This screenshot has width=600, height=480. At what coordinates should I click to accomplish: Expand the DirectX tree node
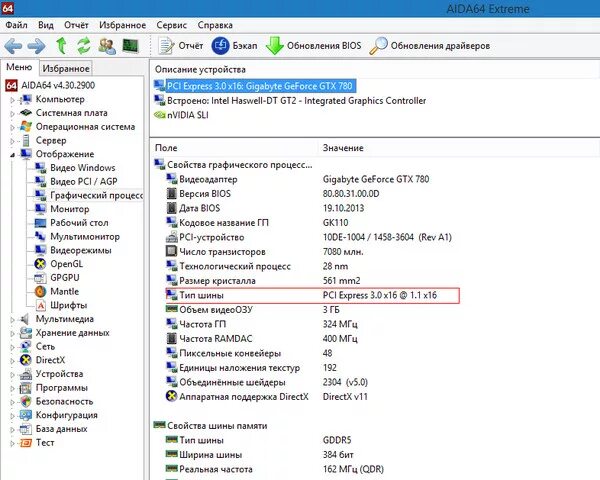tap(12, 361)
